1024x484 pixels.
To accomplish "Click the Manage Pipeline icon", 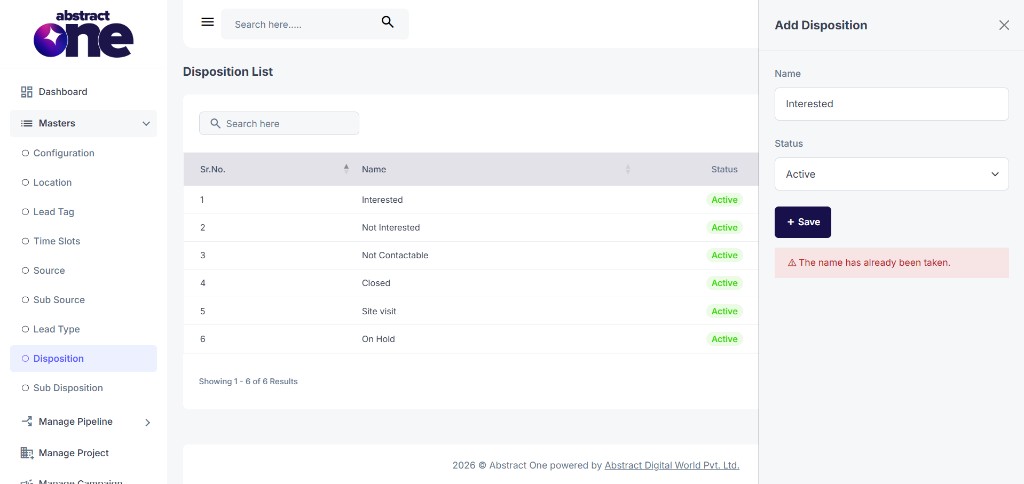I will coord(27,421).
